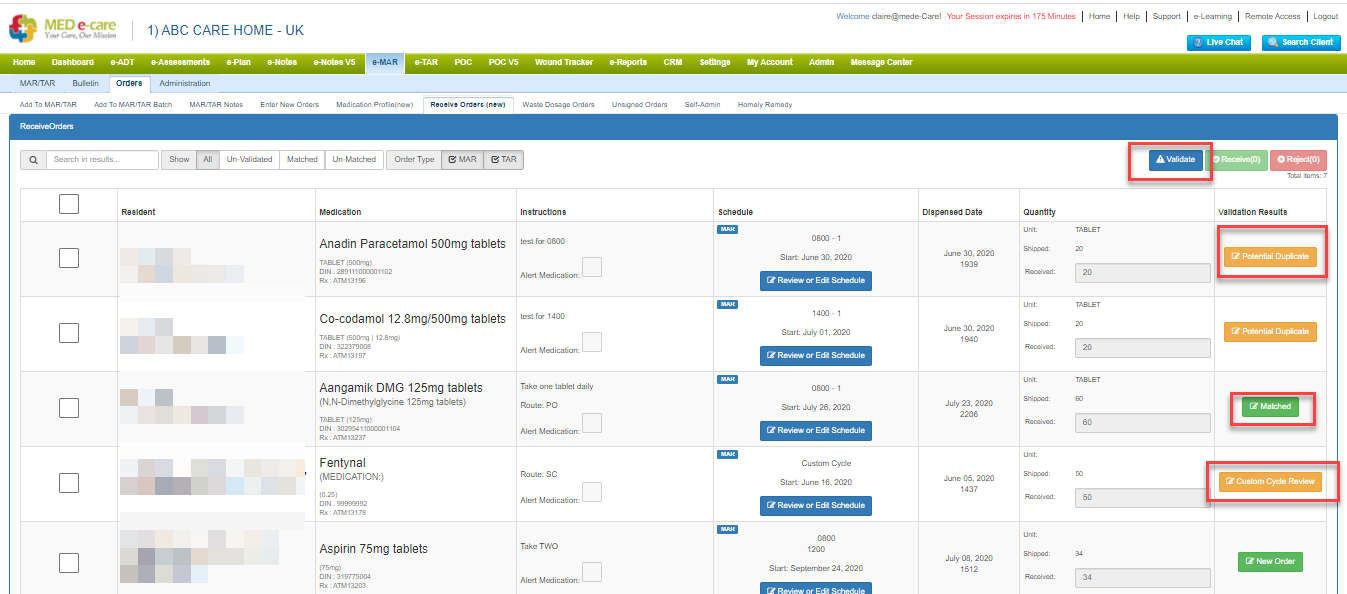Enable Alert Medication for Anadin Paracetamol
1347x594 pixels.
(x=592, y=267)
